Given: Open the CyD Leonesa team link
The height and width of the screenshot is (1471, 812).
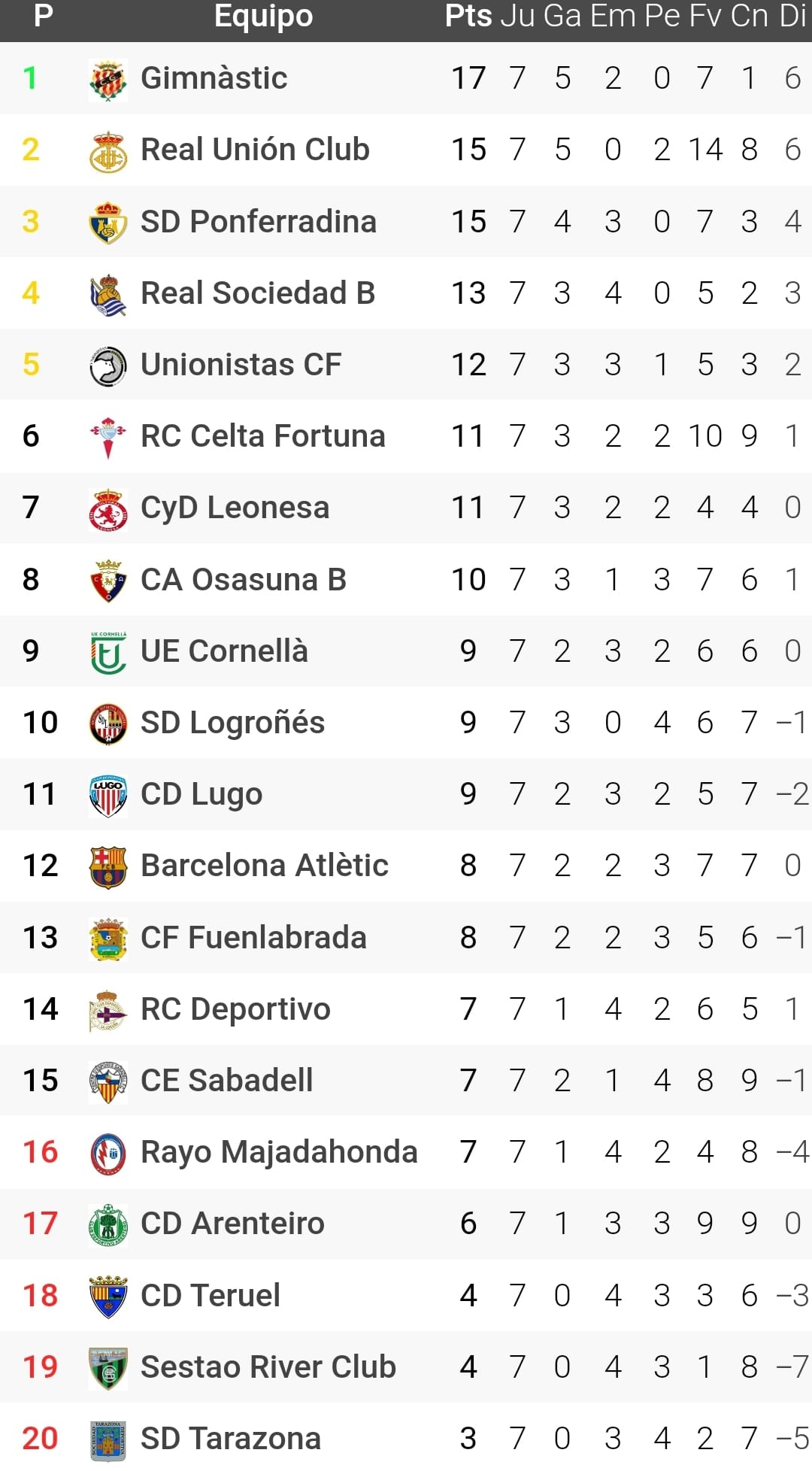Looking at the screenshot, I should pos(235,508).
